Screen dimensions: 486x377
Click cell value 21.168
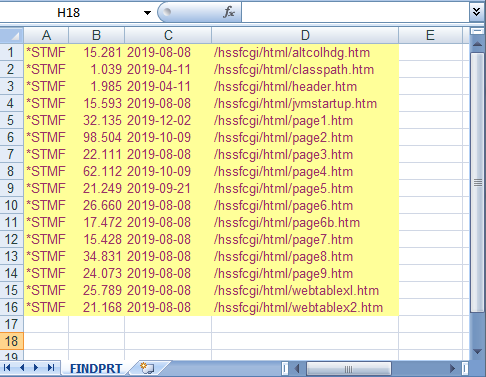(96, 307)
